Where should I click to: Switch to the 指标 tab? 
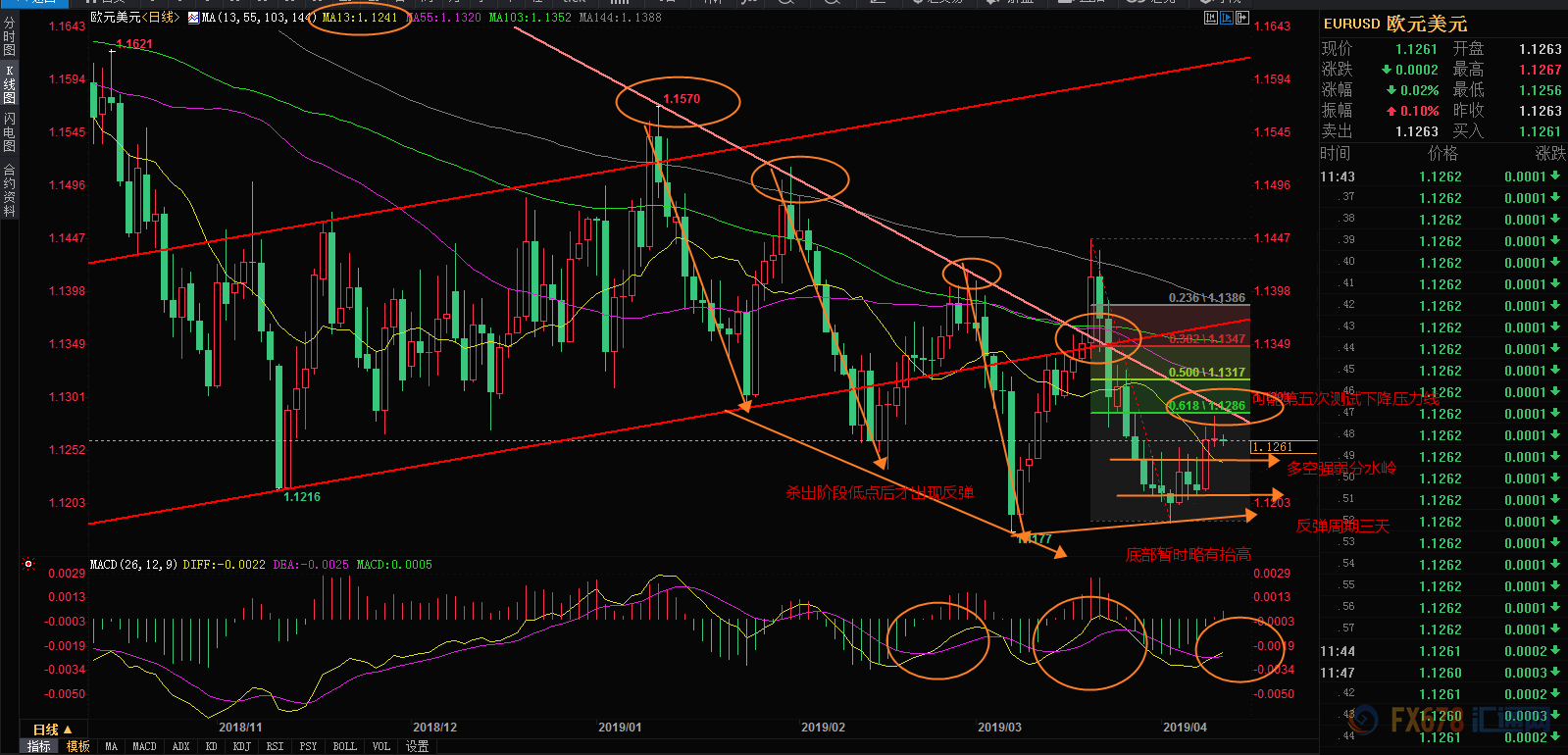pyautogui.click(x=39, y=746)
